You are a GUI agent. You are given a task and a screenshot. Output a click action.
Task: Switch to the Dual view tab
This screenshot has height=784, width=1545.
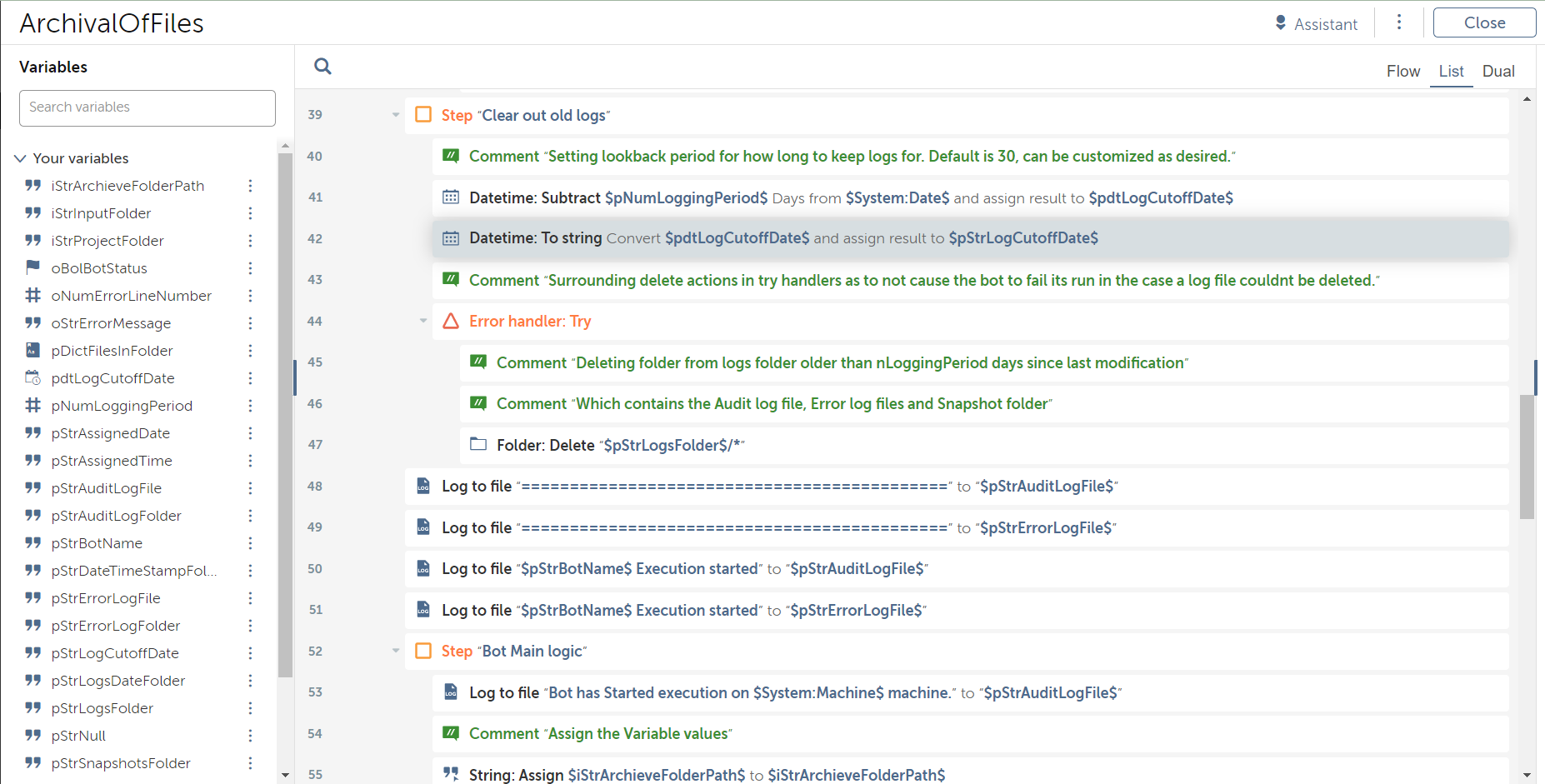point(1497,72)
